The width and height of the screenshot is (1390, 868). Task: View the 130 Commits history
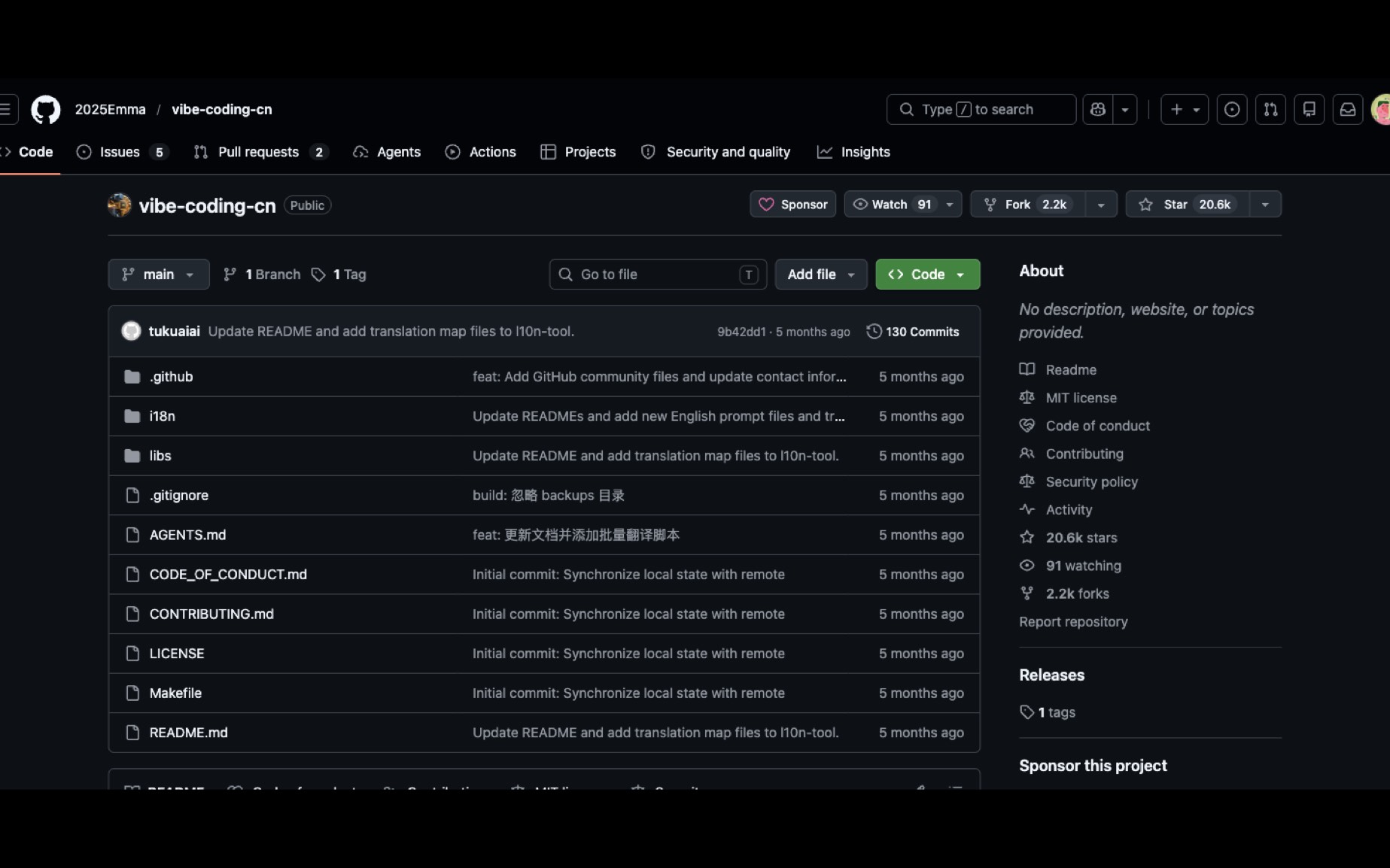click(913, 332)
